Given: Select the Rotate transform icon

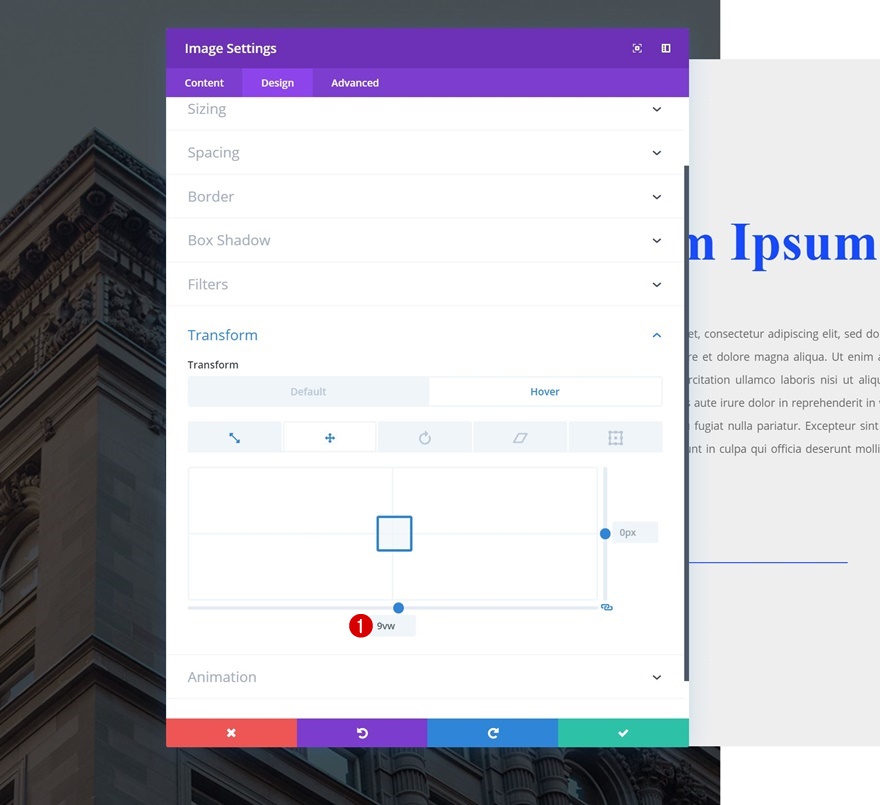Looking at the screenshot, I should tap(425, 437).
